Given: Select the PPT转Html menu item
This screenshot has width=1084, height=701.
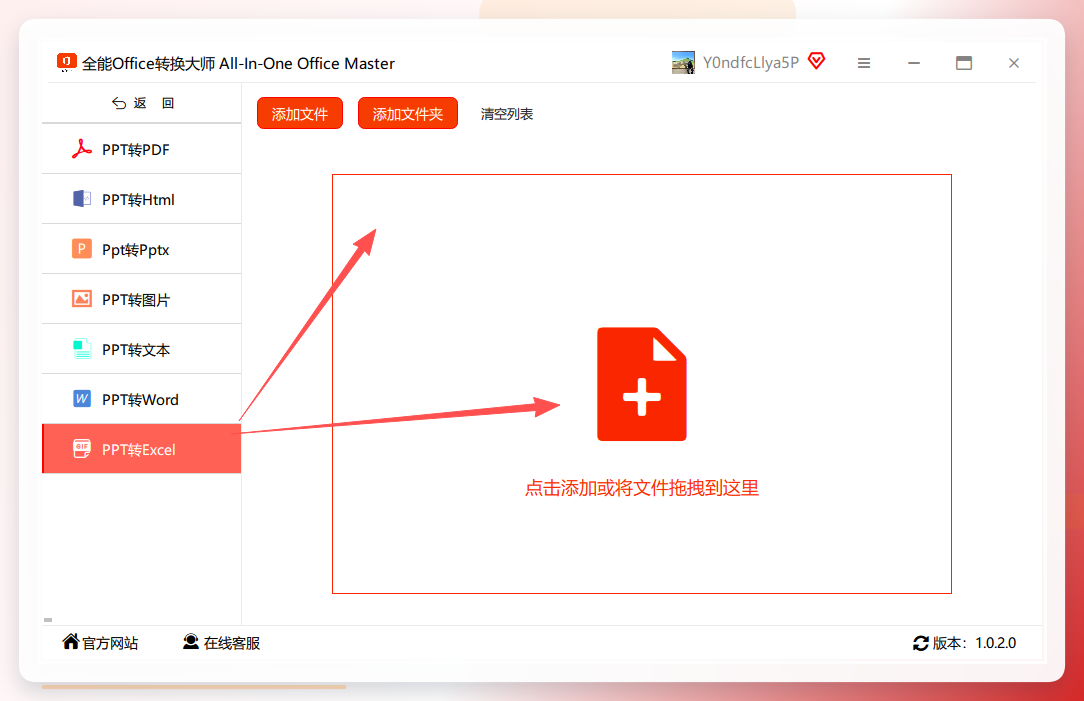Looking at the screenshot, I should click(x=142, y=199).
